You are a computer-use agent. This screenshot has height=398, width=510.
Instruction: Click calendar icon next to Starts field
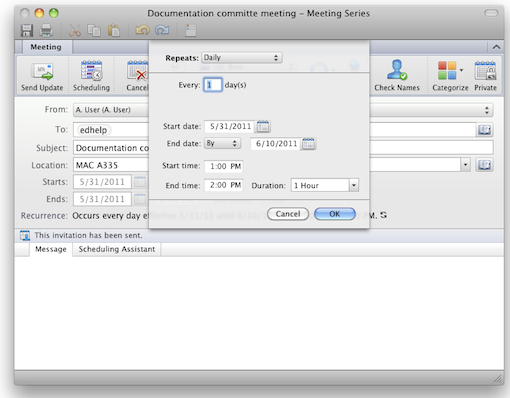coord(140,182)
